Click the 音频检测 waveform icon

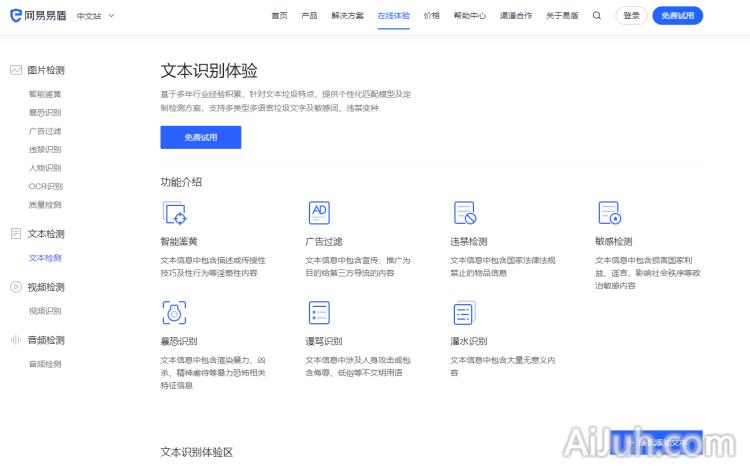coord(16,340)
